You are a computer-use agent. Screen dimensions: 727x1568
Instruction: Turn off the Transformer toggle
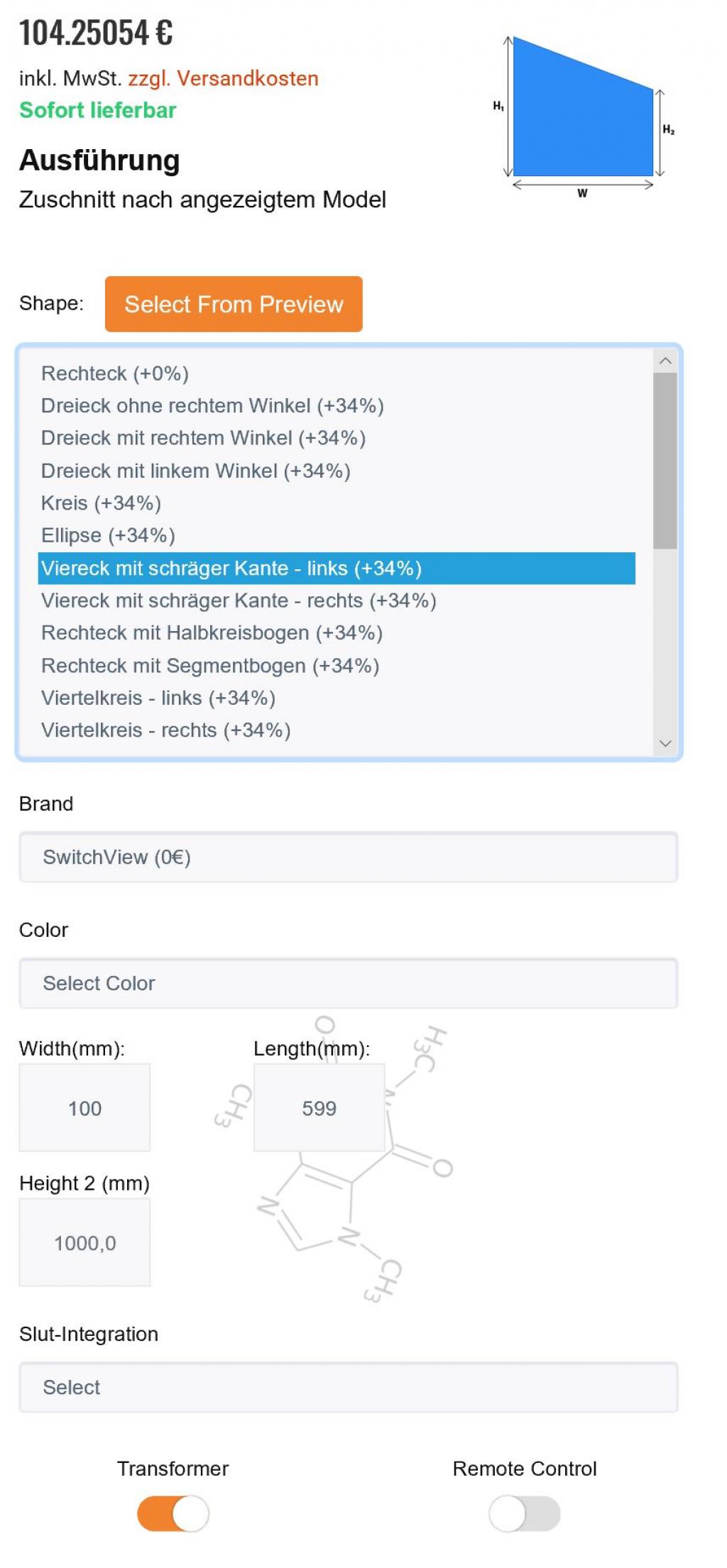pyautogui.click(x=173, y=1513)
